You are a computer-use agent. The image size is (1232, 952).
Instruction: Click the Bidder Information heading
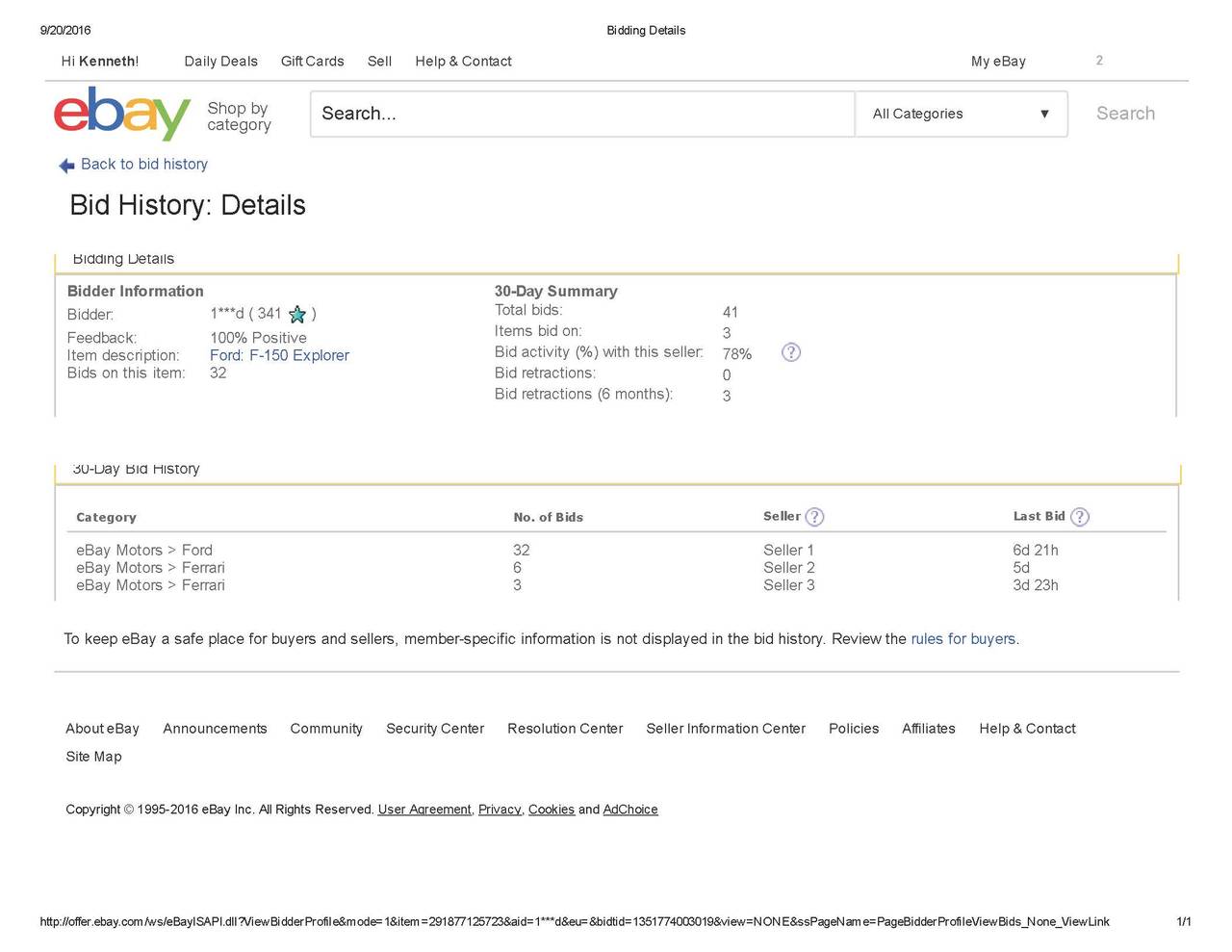click(135, 291)
